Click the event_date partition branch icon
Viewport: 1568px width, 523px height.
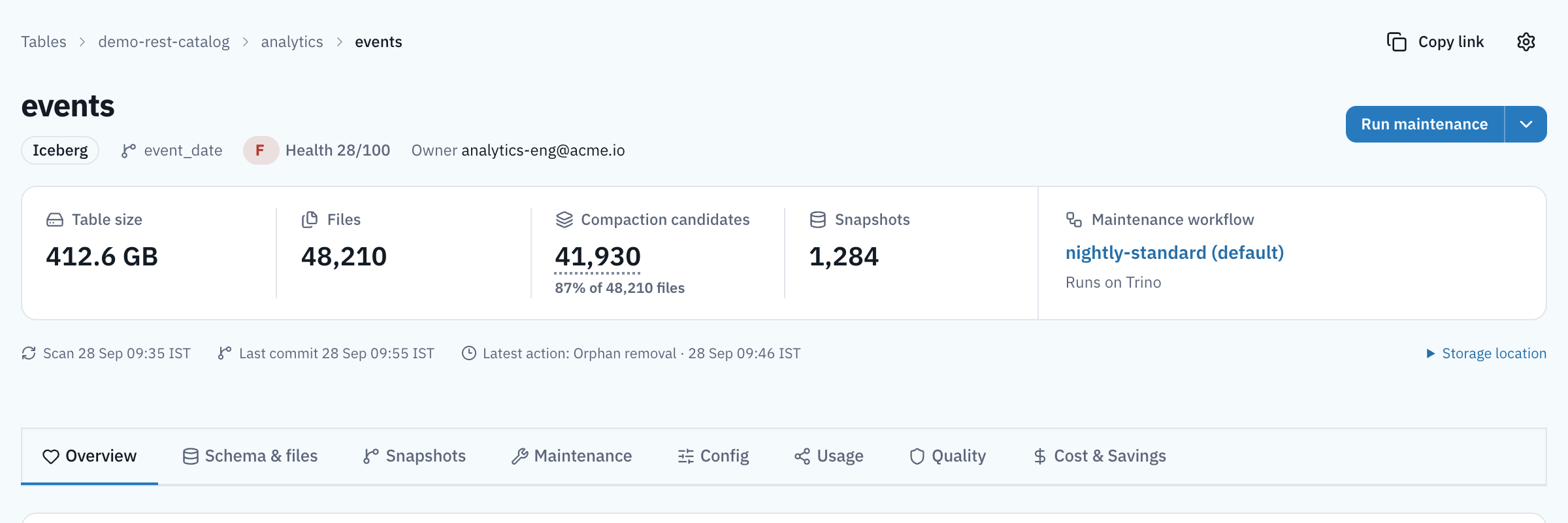[129, 150]
